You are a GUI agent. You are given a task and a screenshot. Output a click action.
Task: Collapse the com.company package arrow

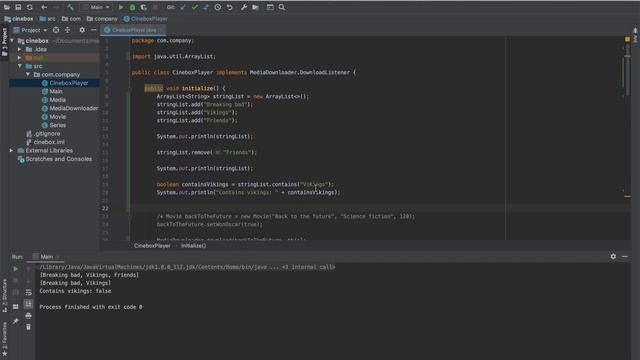pos(28,75)
